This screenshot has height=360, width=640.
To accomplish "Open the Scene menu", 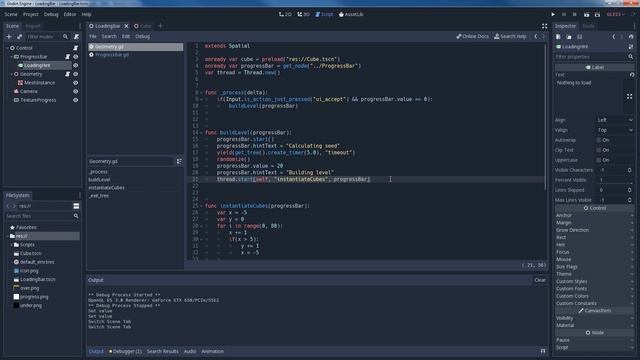I will point(11,14).
